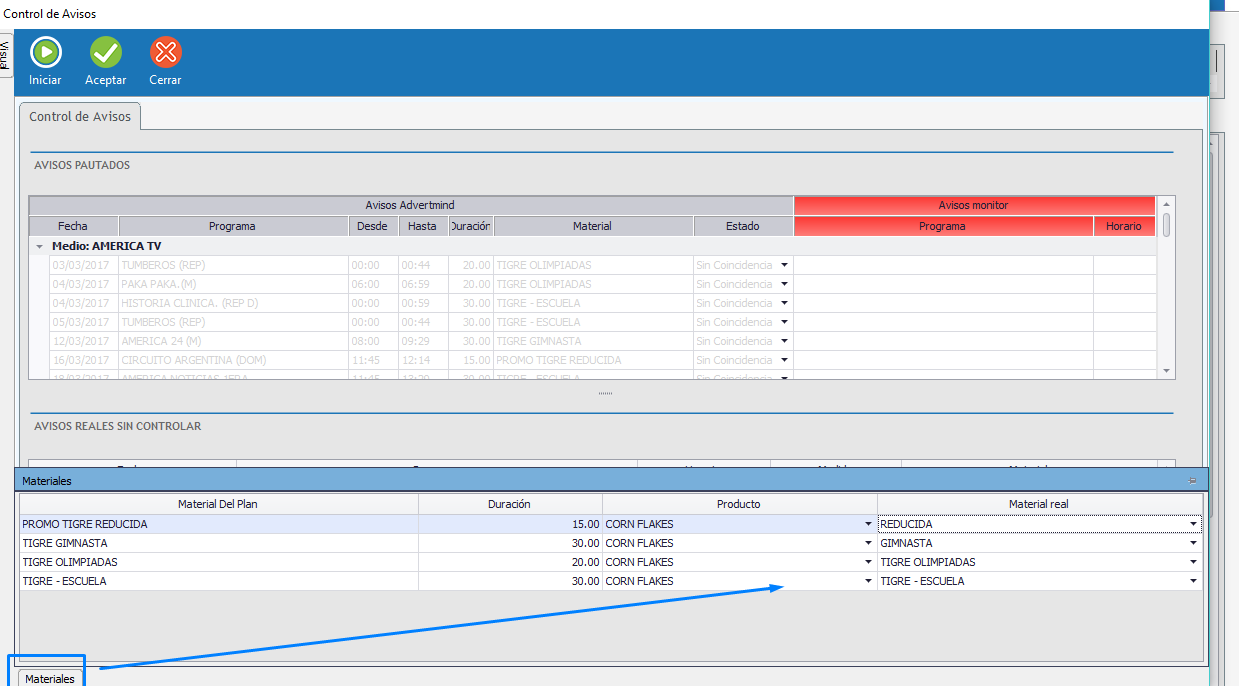Viewport: 1239px width, 686px height.
Task: Click the horizontal splitter dots below Avisos Pautados
Action: click(x=605, y=393)
